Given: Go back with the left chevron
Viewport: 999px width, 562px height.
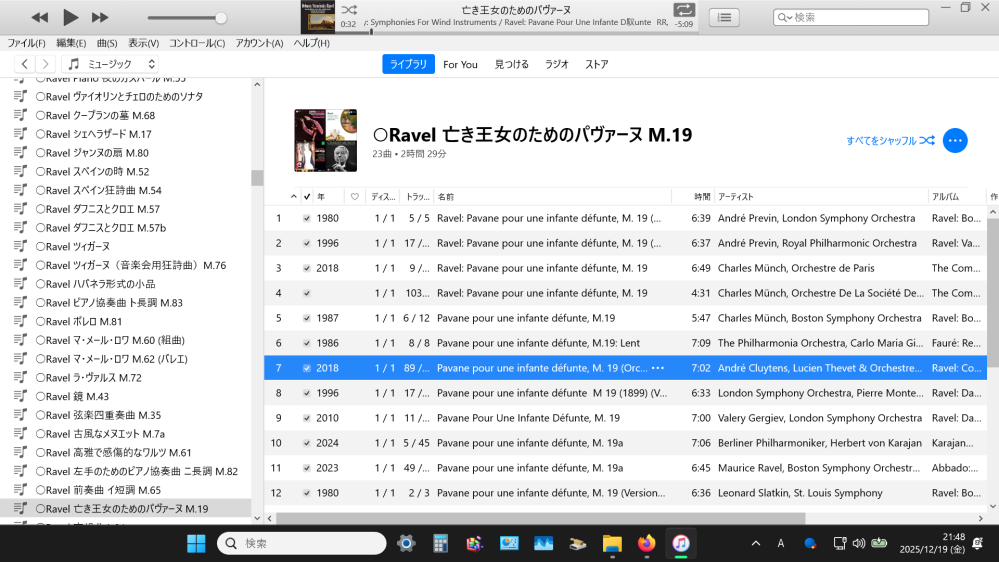Looking at the screenshot, I should (24, 64).
